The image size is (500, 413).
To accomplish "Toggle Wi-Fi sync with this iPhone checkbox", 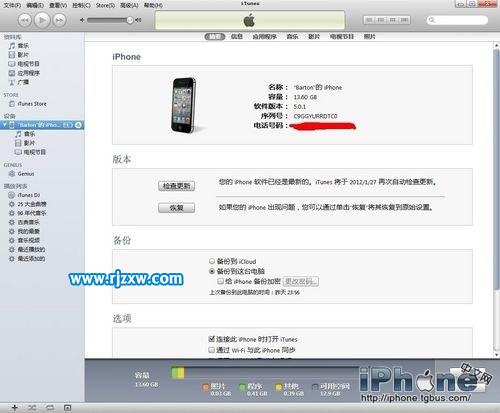I will 211,350.
